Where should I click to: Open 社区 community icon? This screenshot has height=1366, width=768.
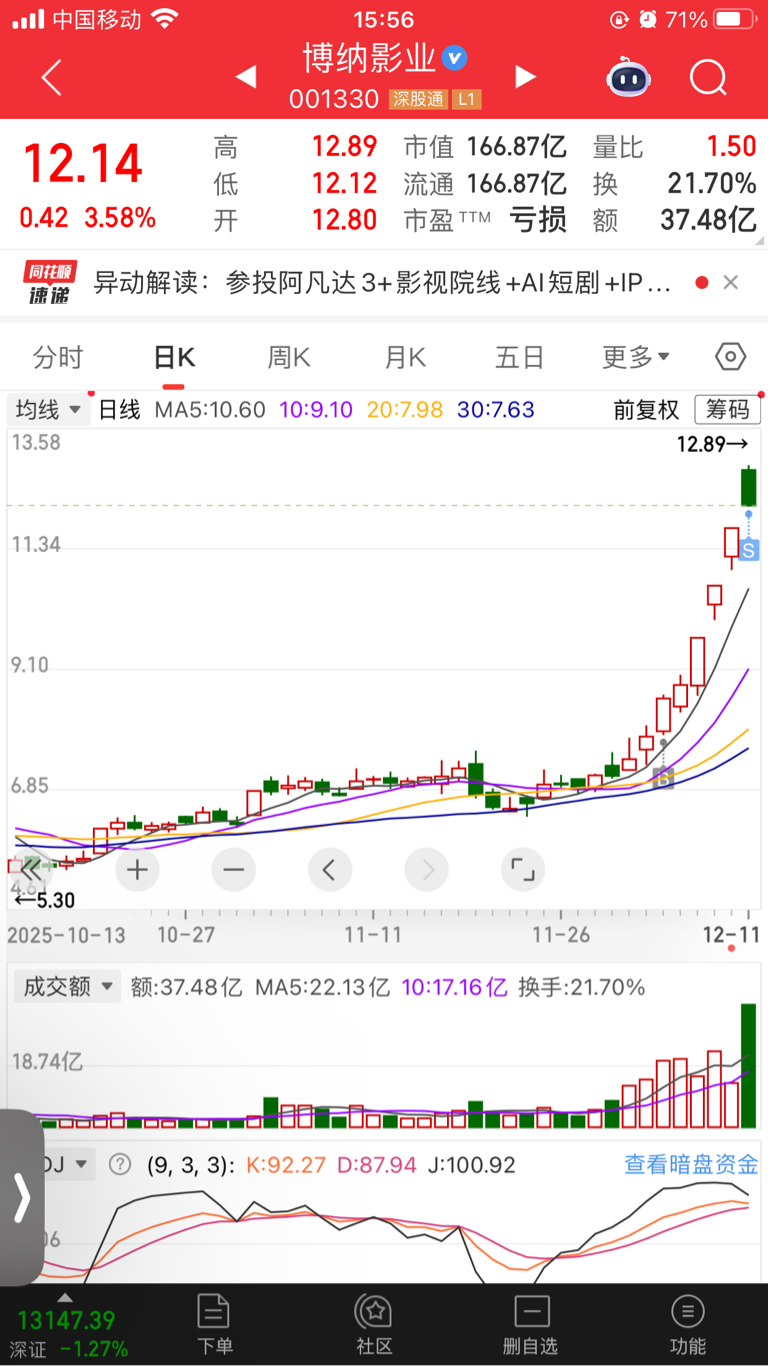(374, 1324)
